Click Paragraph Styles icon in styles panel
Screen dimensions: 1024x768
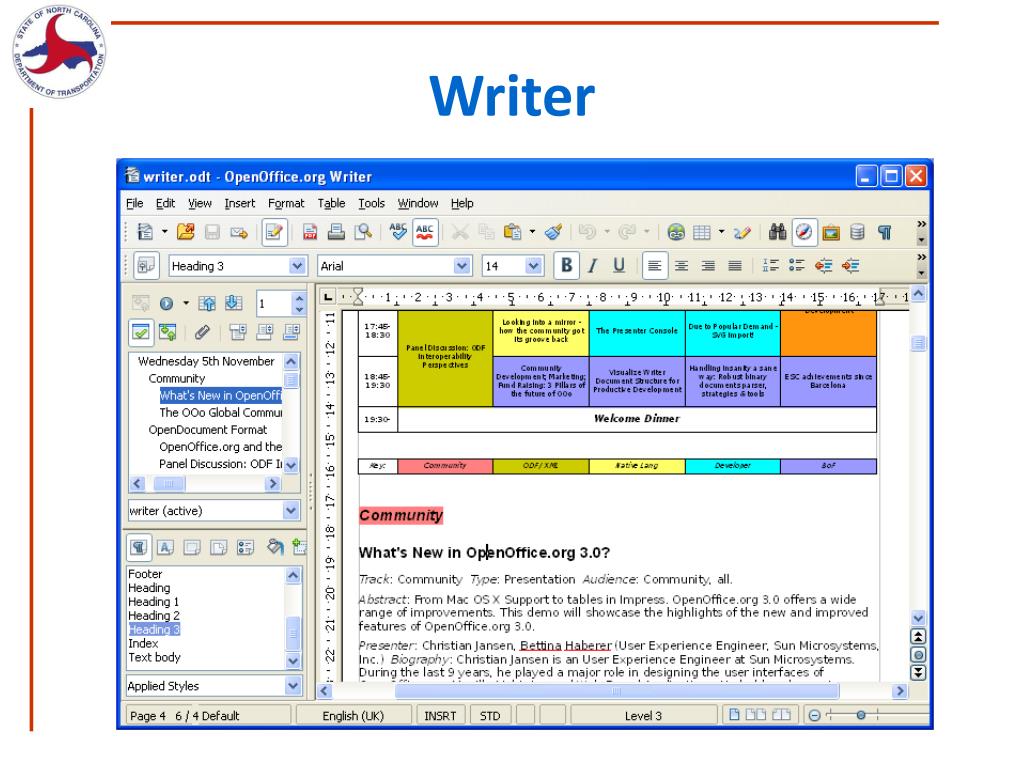point(139,547)
